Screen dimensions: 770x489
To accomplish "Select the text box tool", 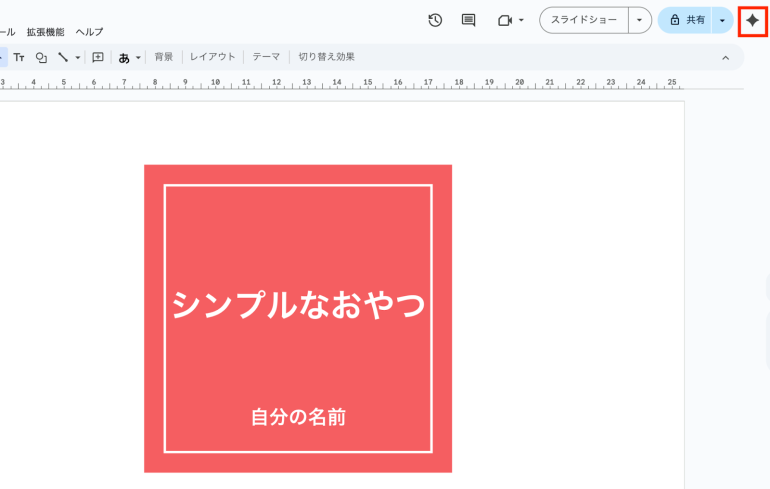I will point(19,57).
